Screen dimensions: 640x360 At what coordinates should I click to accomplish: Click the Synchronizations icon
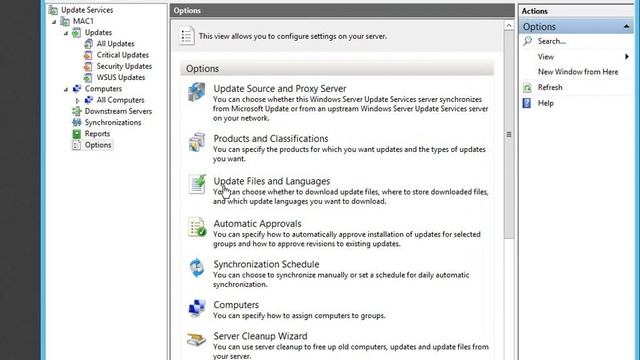(x=76, y=122)
